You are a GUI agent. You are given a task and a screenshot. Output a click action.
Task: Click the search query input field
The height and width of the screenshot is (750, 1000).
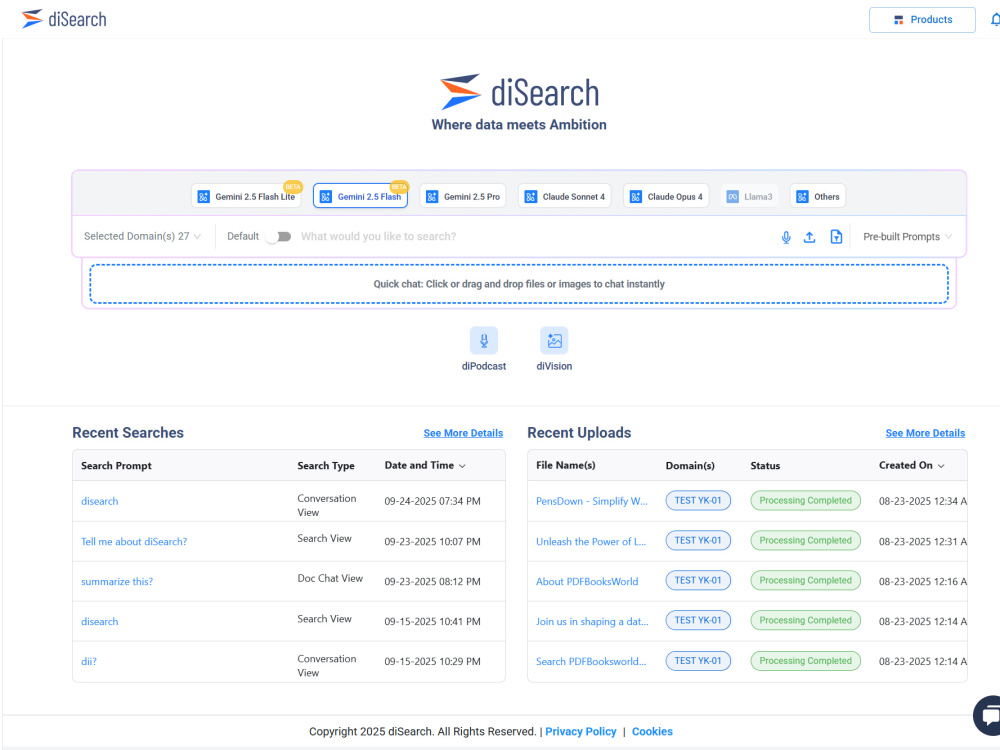[536, 237]
